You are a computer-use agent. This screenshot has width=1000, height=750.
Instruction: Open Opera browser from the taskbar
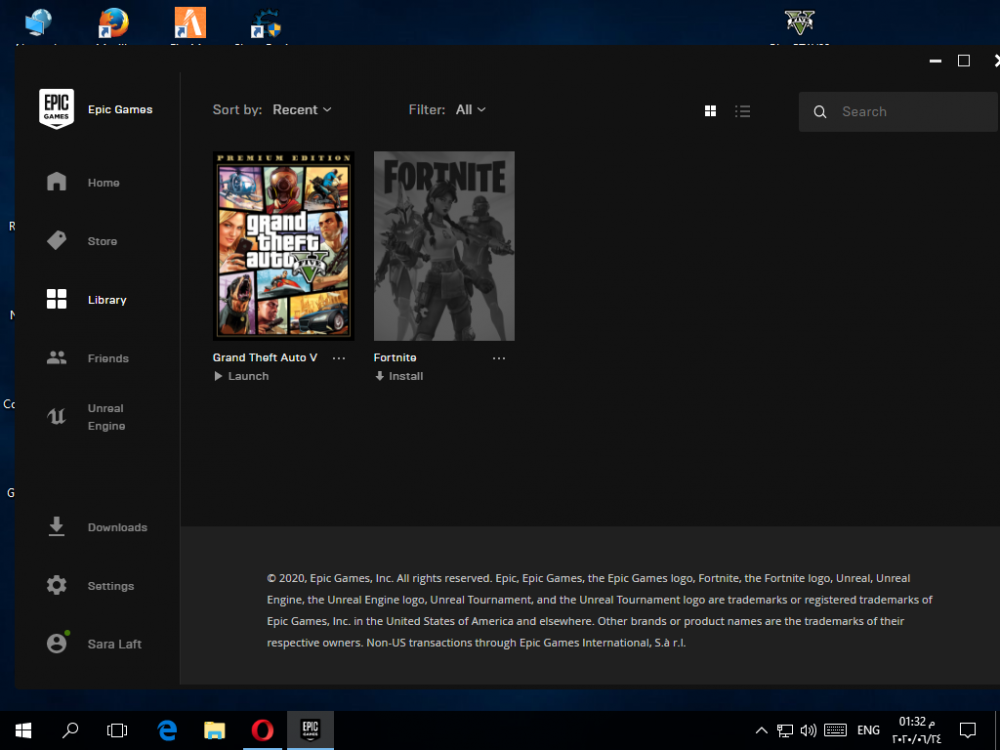[x=262, y=730]
